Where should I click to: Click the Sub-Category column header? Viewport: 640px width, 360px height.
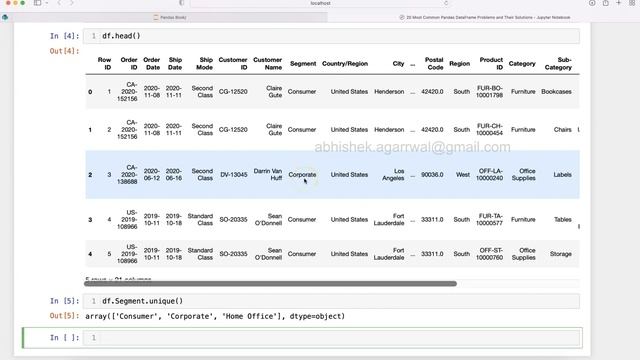click(558, 64)
